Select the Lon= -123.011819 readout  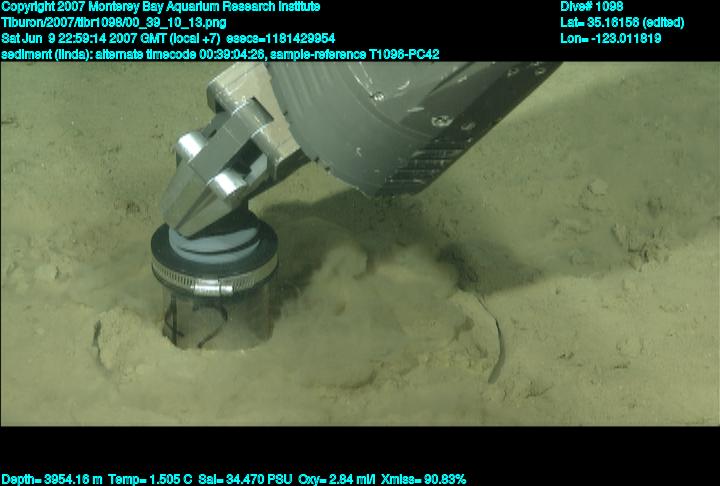611,38
